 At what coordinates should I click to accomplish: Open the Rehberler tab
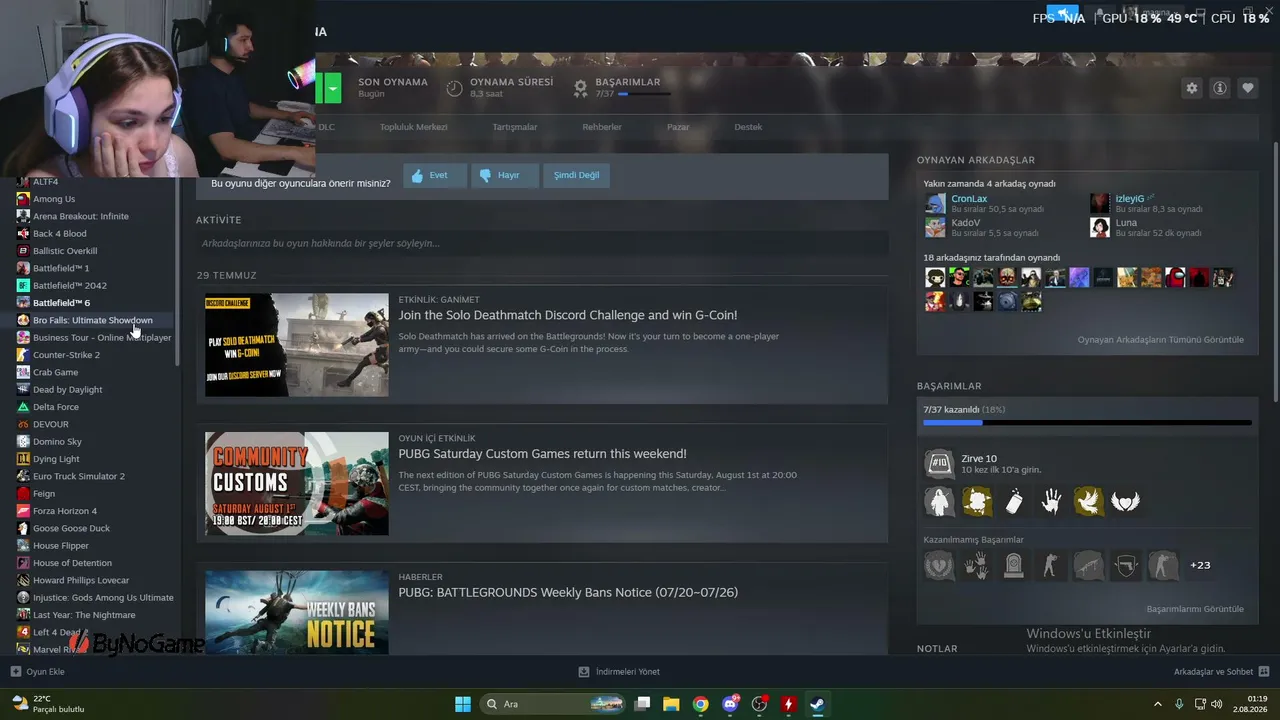coord(602,127)
